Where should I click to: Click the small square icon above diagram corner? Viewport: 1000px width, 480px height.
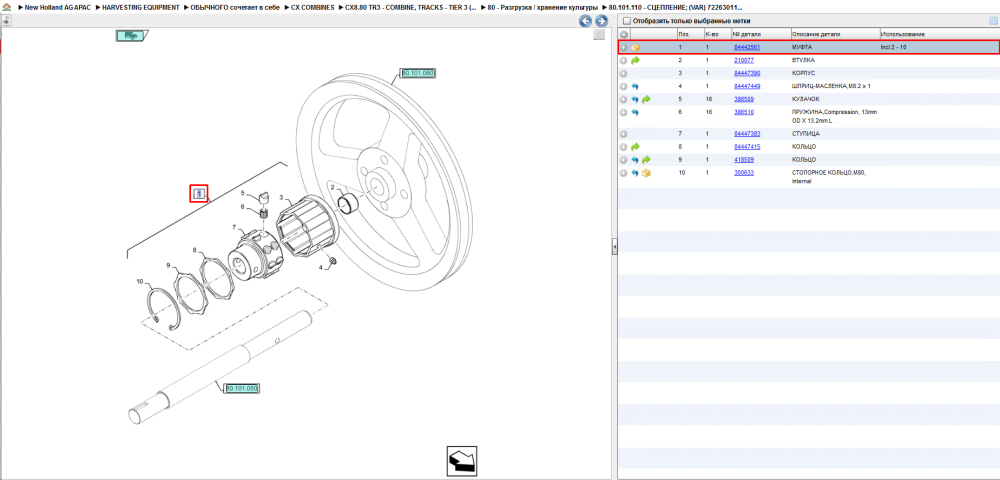tap(598, 35)
